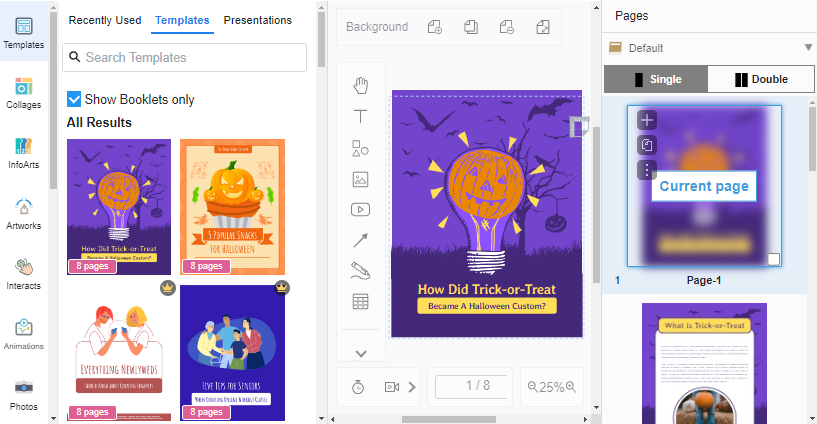Viewport: 817px width, 424px height.
Task: Click the Background button
Action: point(377,27)
